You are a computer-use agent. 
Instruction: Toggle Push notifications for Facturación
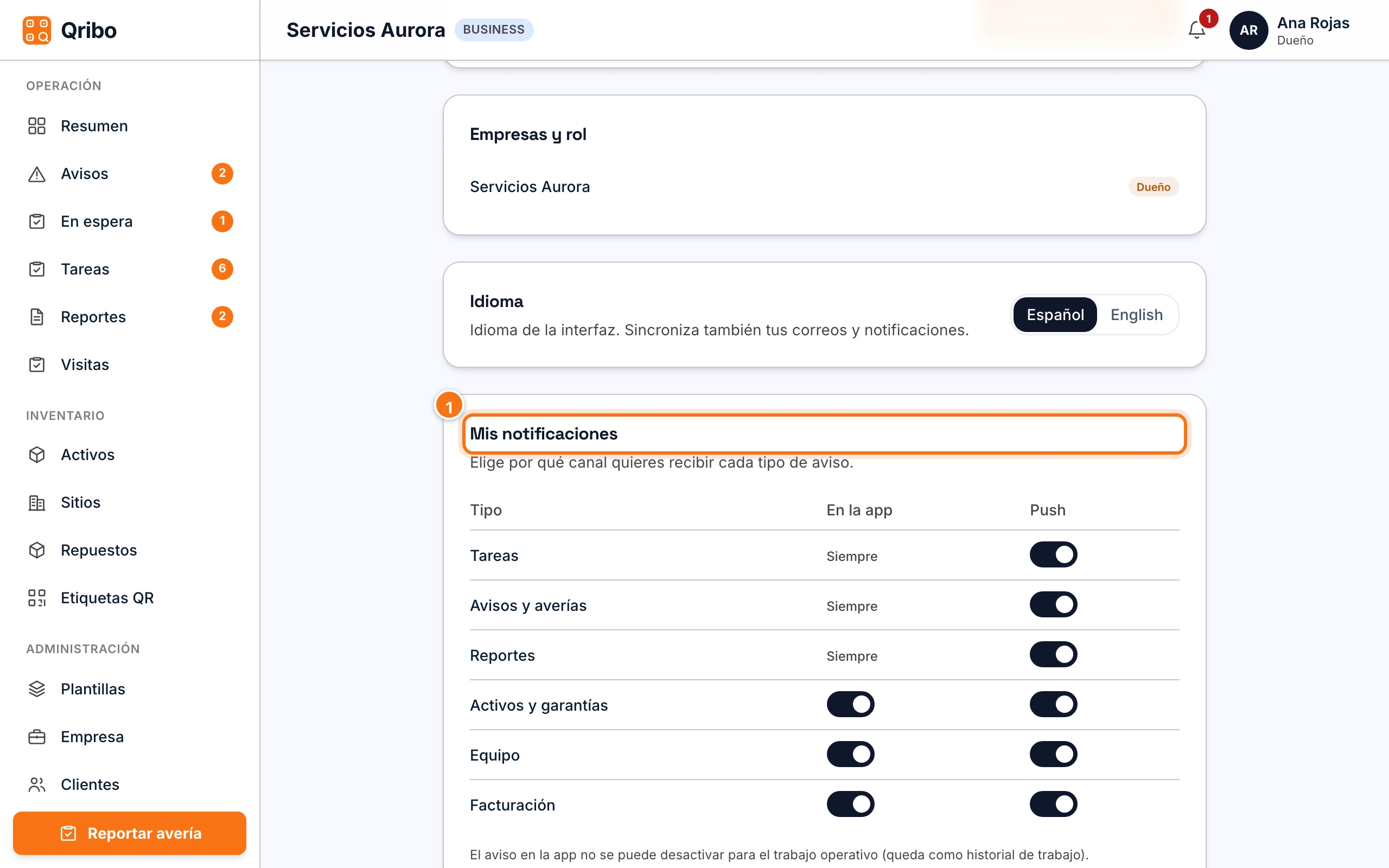(x=1053, y=805)
